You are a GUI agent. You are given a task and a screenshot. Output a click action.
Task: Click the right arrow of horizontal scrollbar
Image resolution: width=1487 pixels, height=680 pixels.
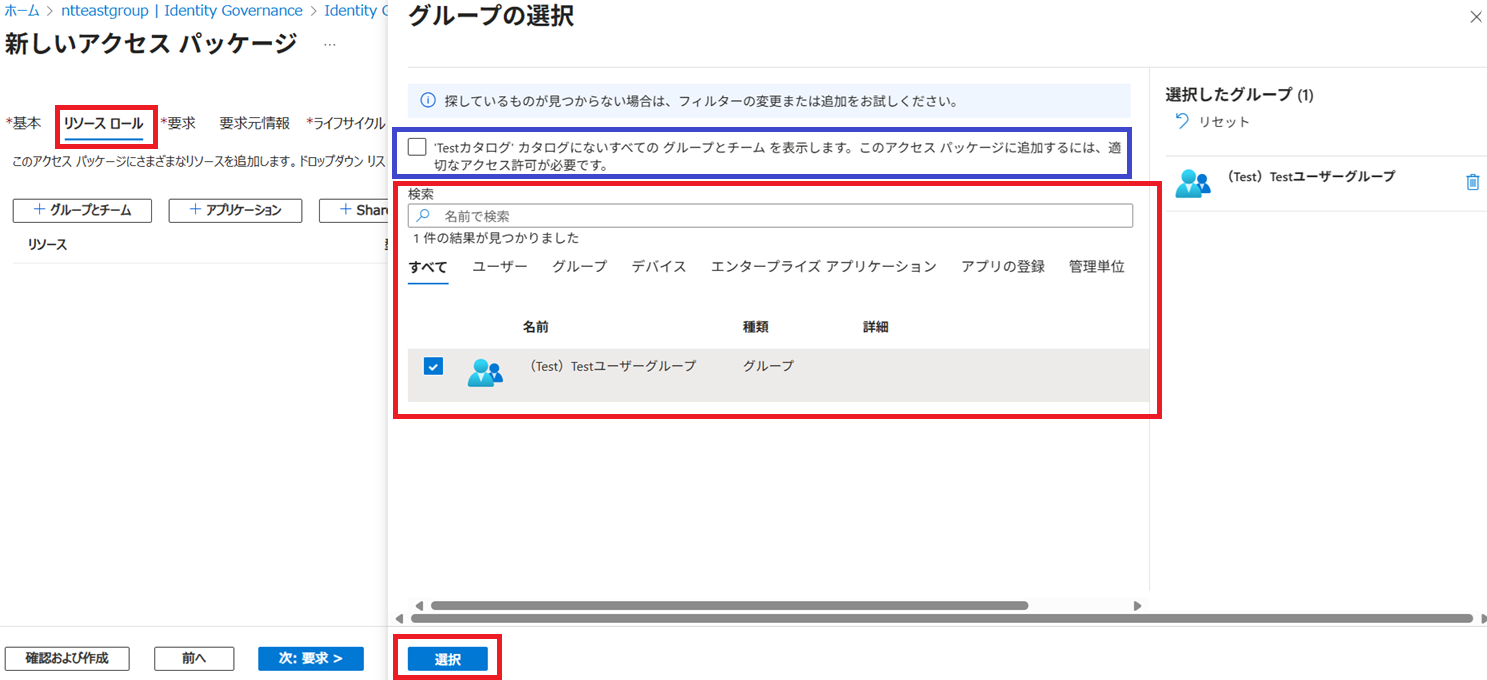tap(1137, 606)
